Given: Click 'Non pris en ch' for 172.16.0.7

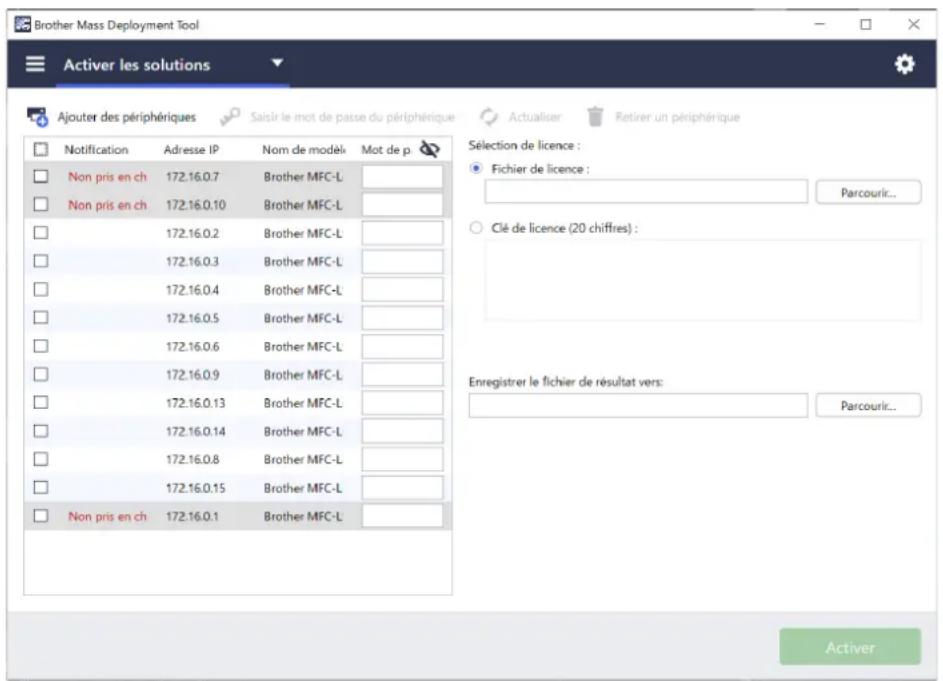Looking at the screenshot, I should 107,177.
